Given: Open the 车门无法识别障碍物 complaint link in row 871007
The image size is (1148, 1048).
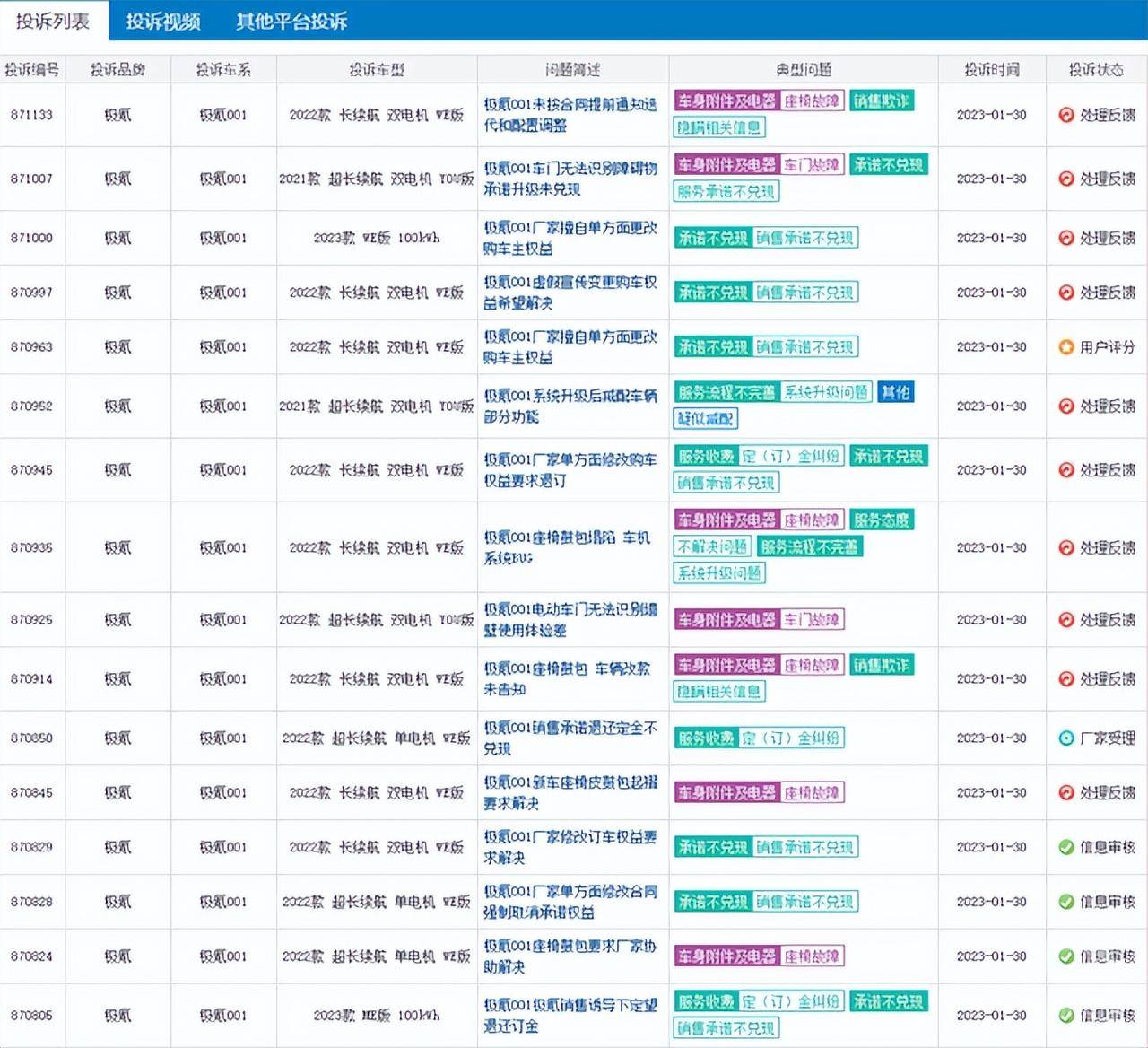Looking at the screenshot, I should pos(570,179).
